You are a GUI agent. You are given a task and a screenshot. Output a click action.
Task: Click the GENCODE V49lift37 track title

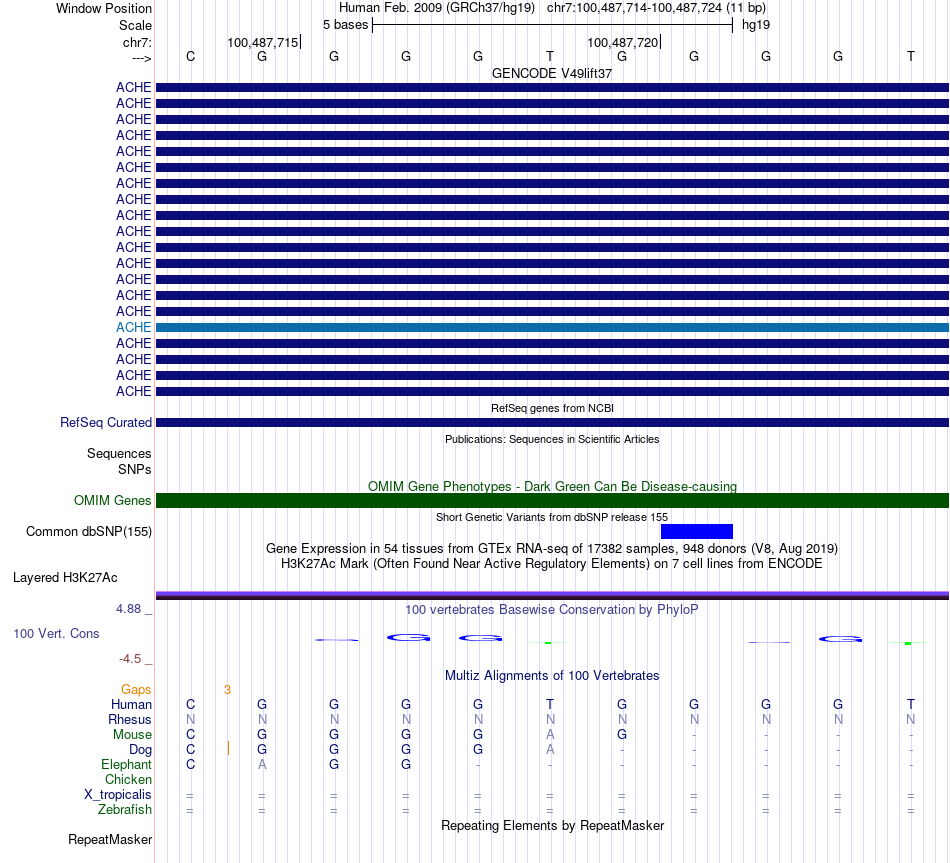coord(552,73)
